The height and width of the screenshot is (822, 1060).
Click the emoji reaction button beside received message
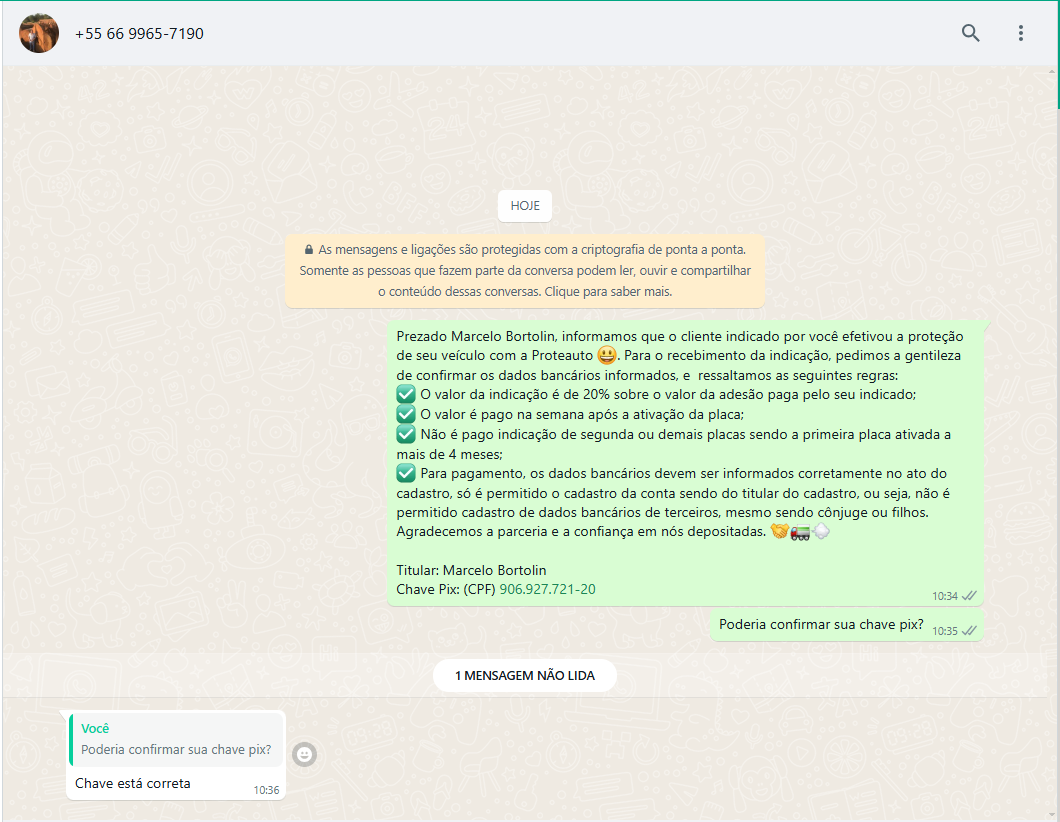click(x=304, y=754)
